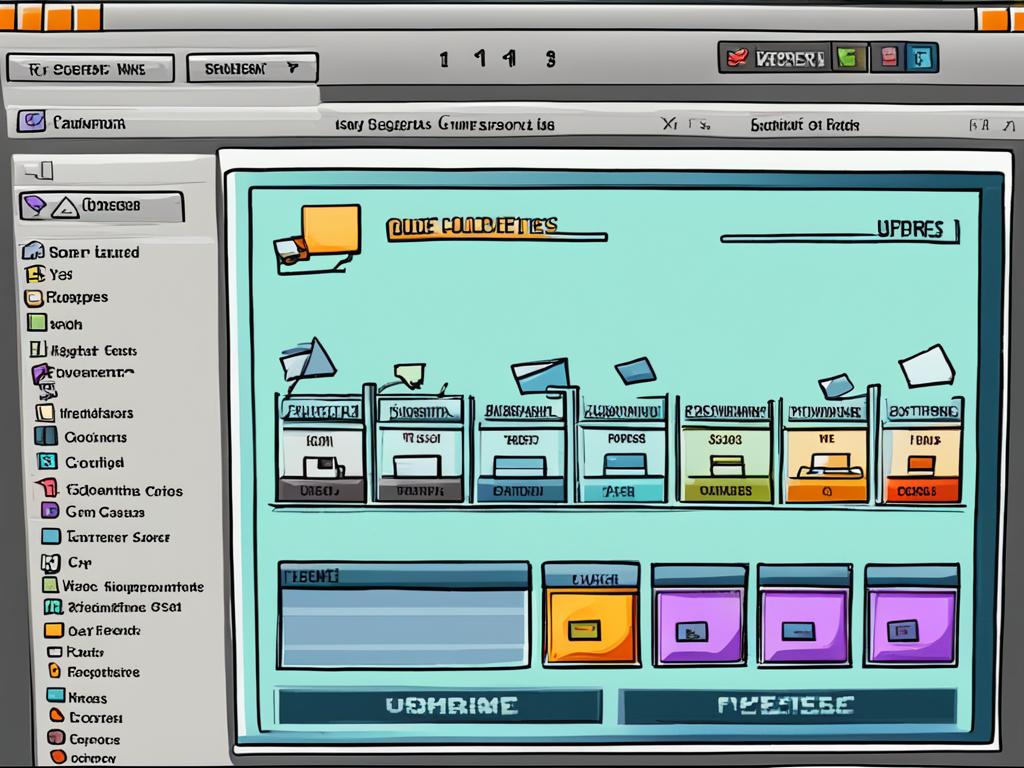Select the last purple tile on the right
Viewport: 1024px width, 768px height.
click(x=912, y=626)
